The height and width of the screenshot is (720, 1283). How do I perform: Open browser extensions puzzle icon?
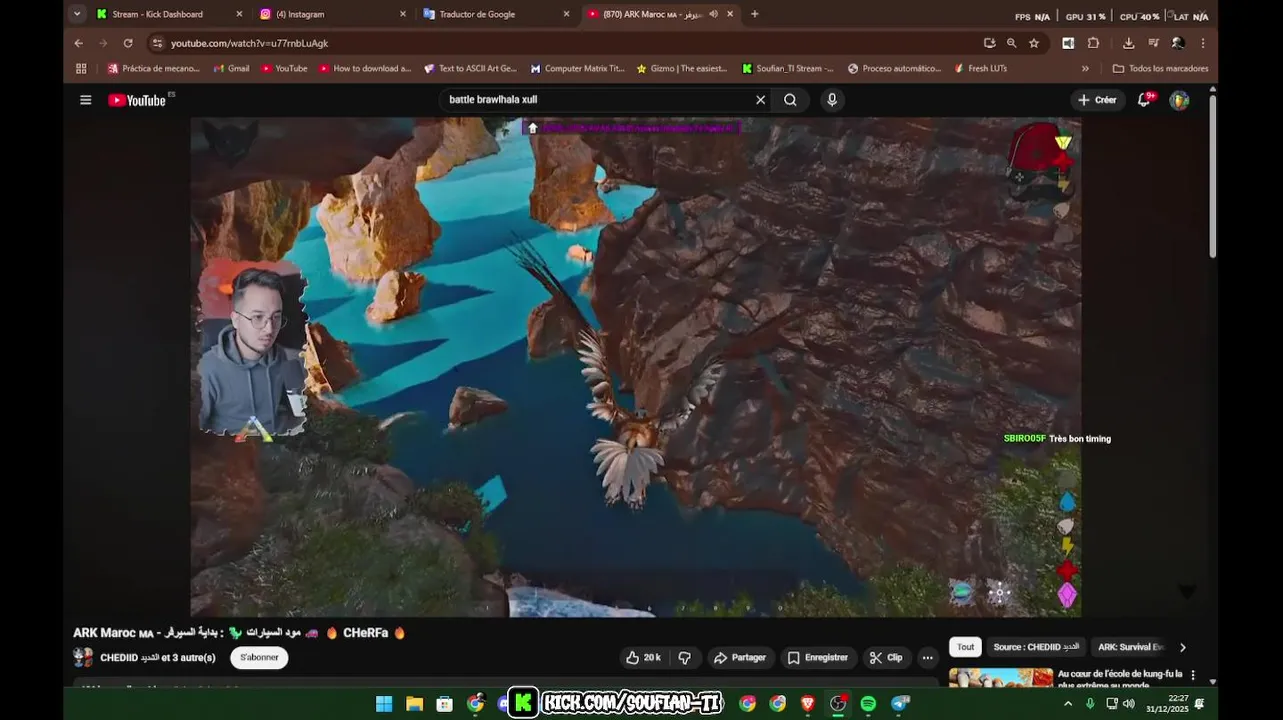tap(1094, 43)
